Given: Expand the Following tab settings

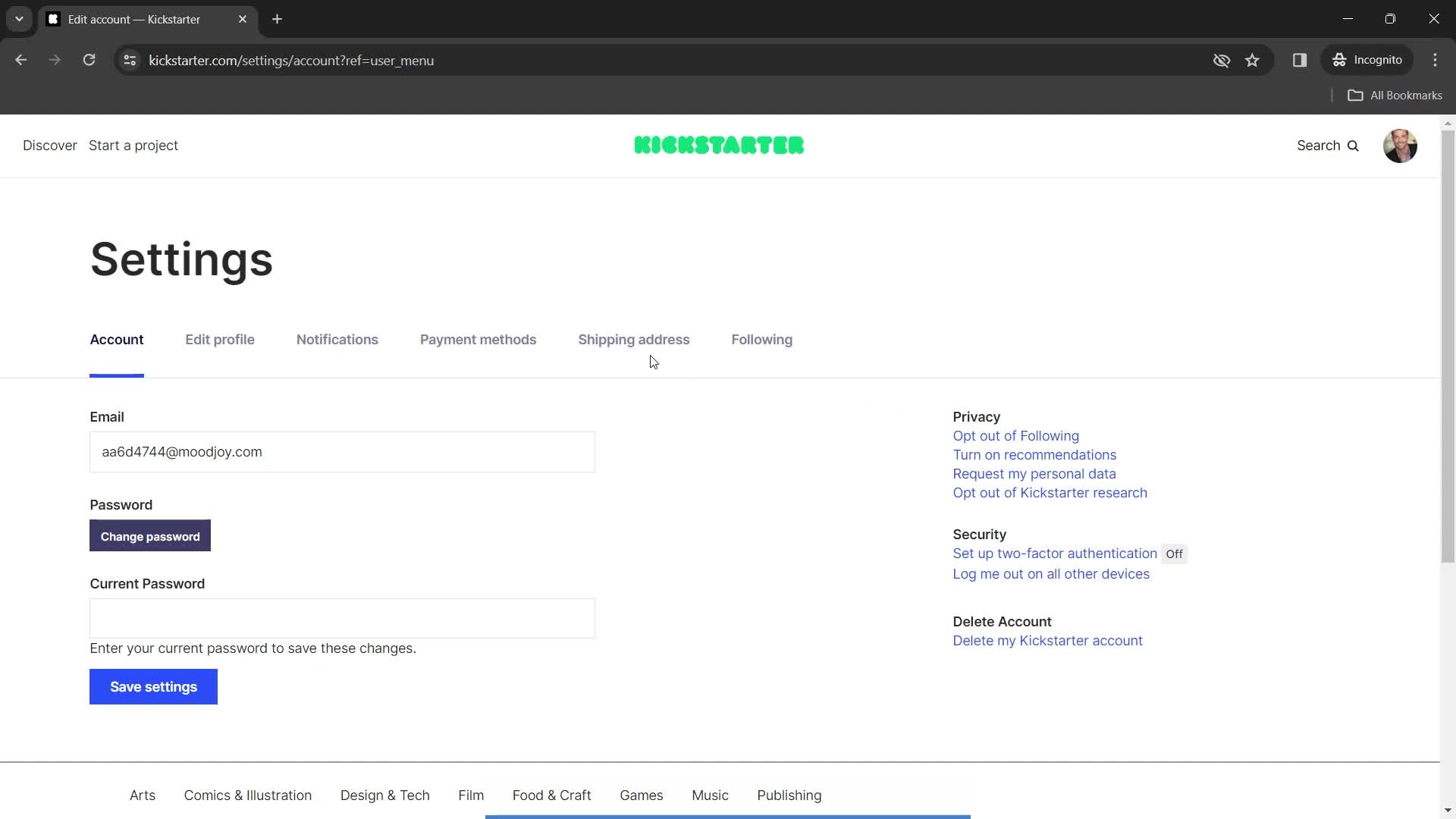Looking at the screenshot, I should click(762, 339).
